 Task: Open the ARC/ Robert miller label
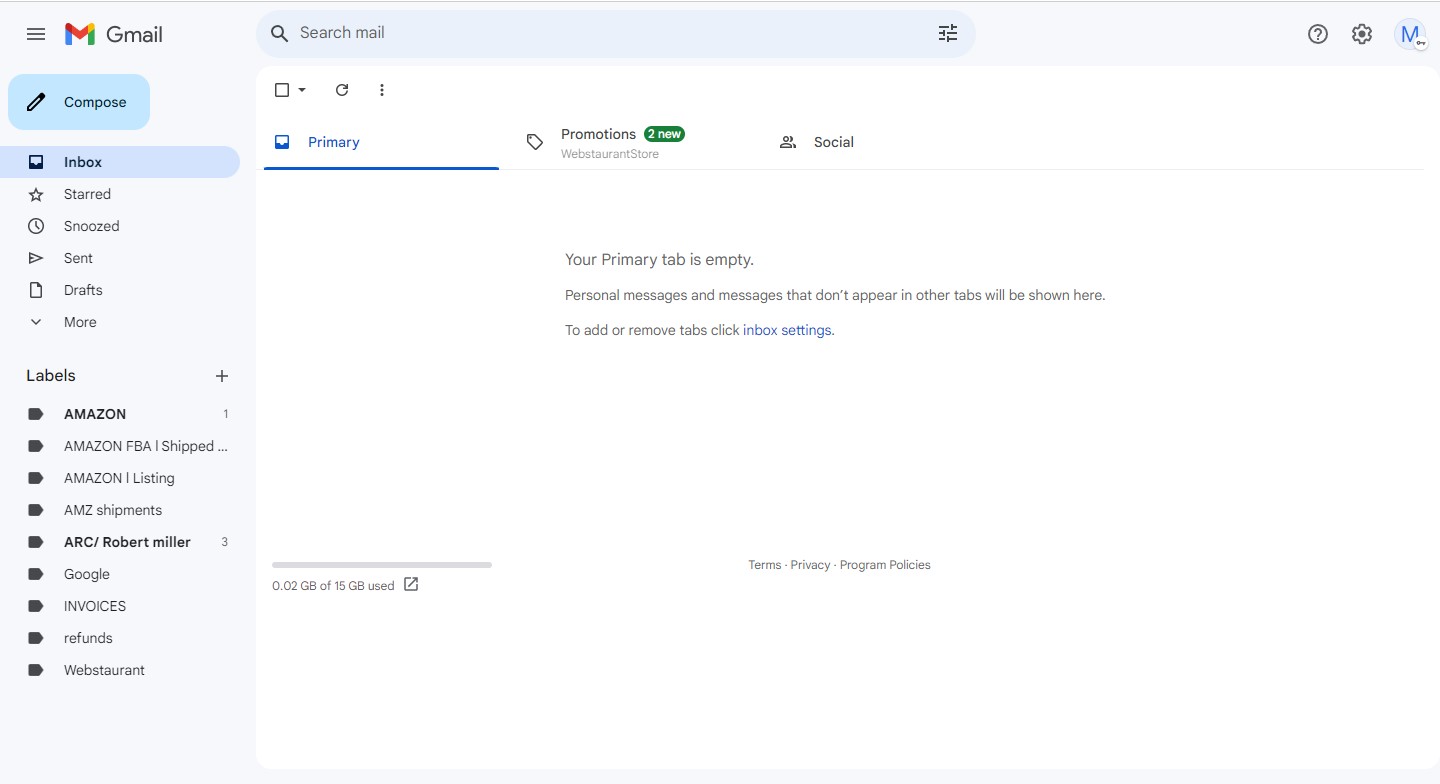pyautogui.click(x=120, y=542)
